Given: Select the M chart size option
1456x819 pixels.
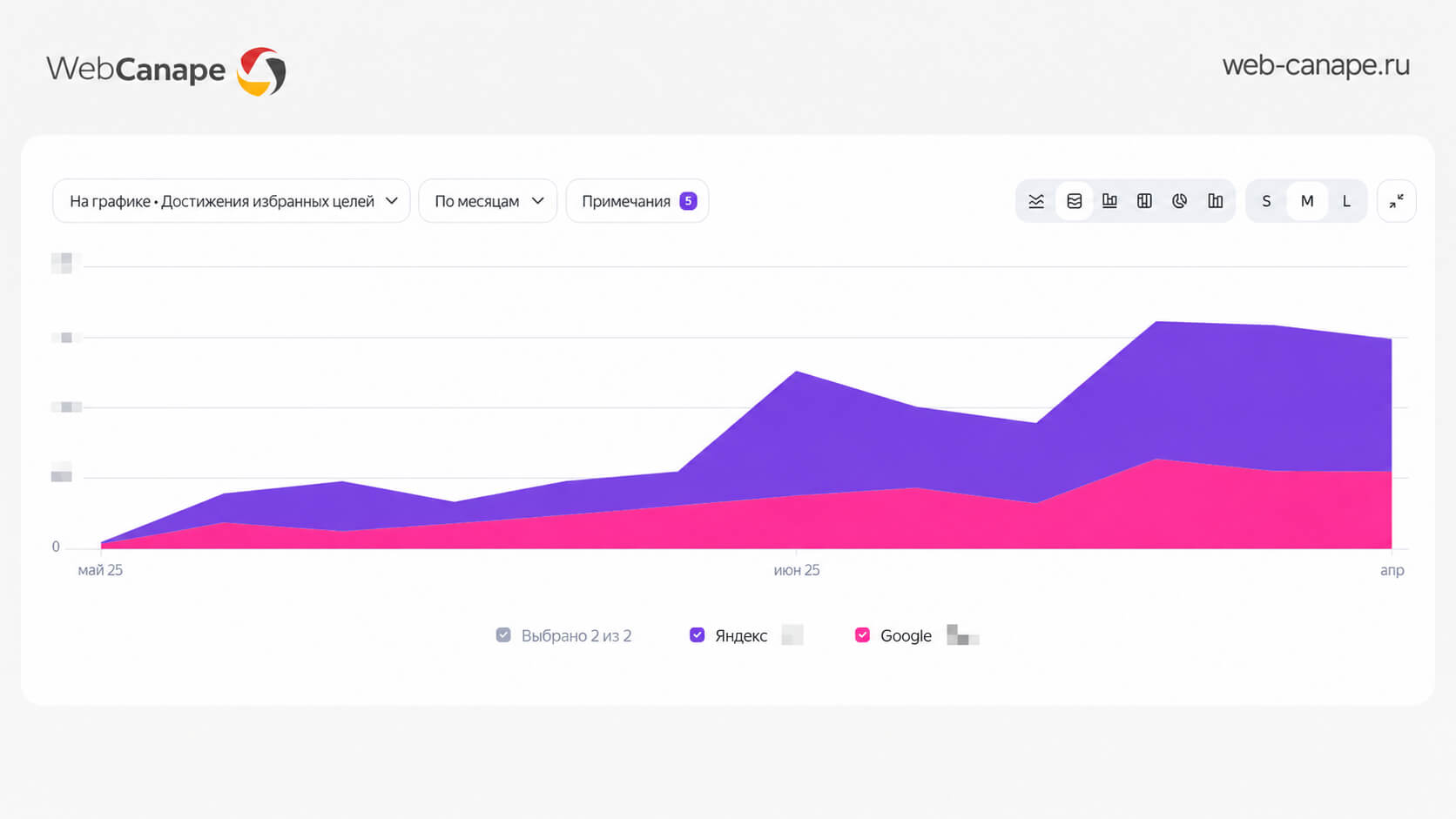Looking at the screenshot, I should click(x=1307, y=201).
